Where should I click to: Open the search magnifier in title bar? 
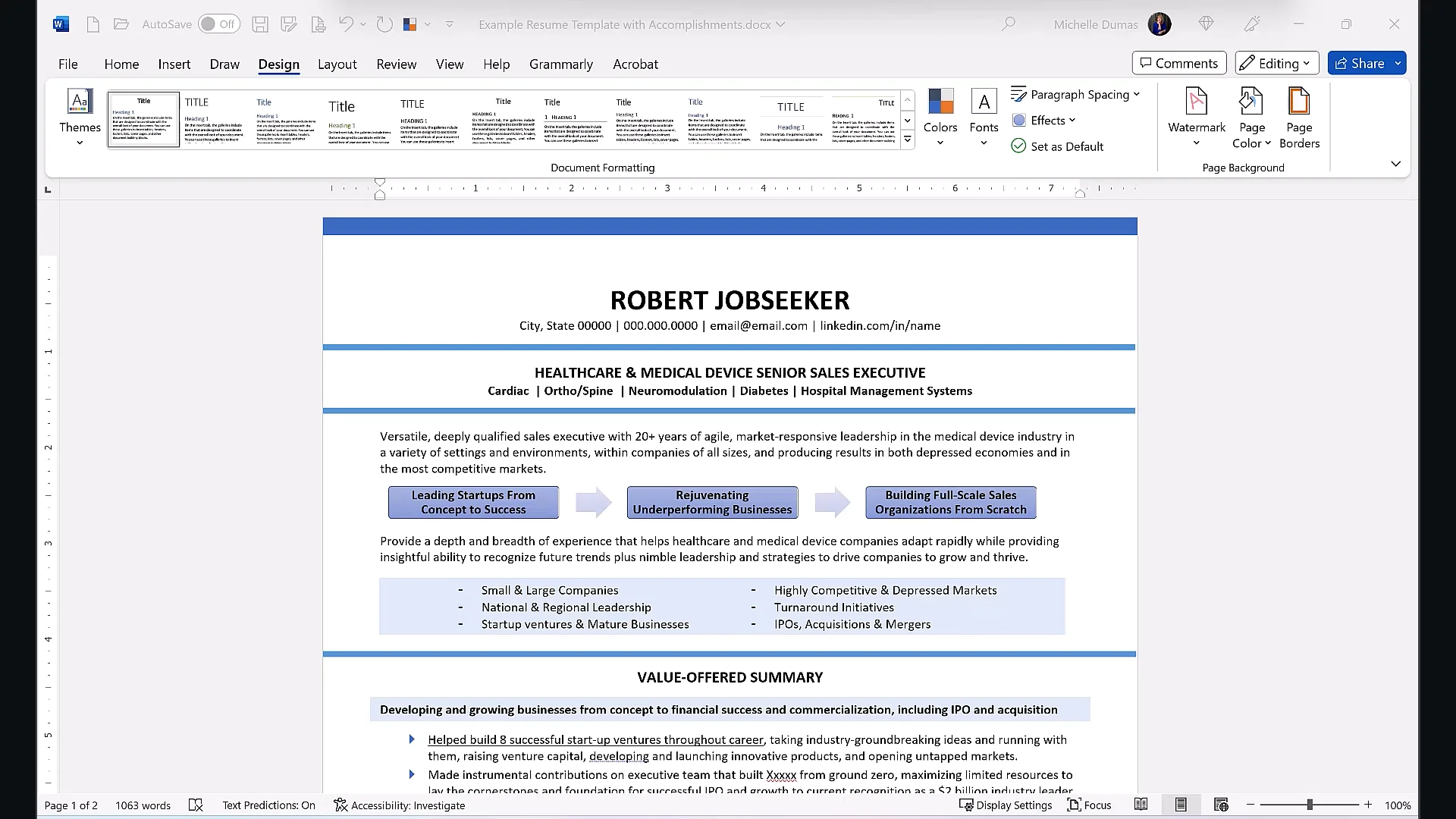1008,24
